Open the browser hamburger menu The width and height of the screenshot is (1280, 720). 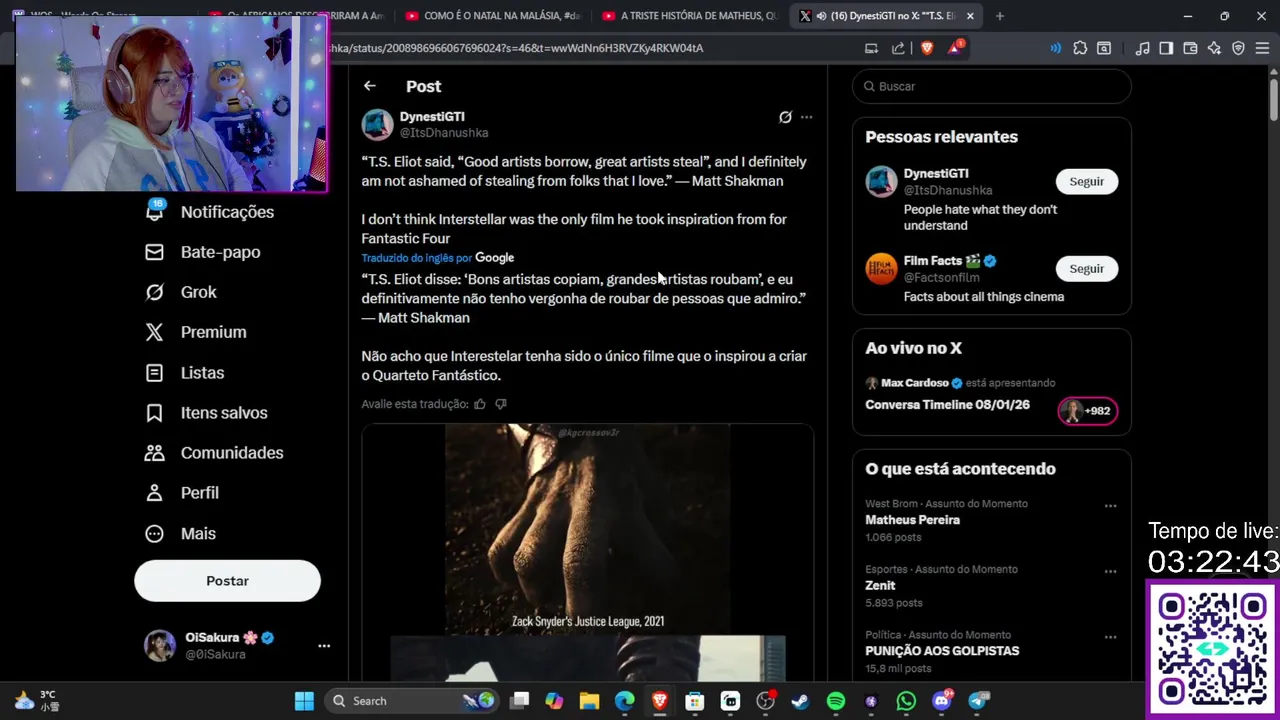[x=1262, y=48]
